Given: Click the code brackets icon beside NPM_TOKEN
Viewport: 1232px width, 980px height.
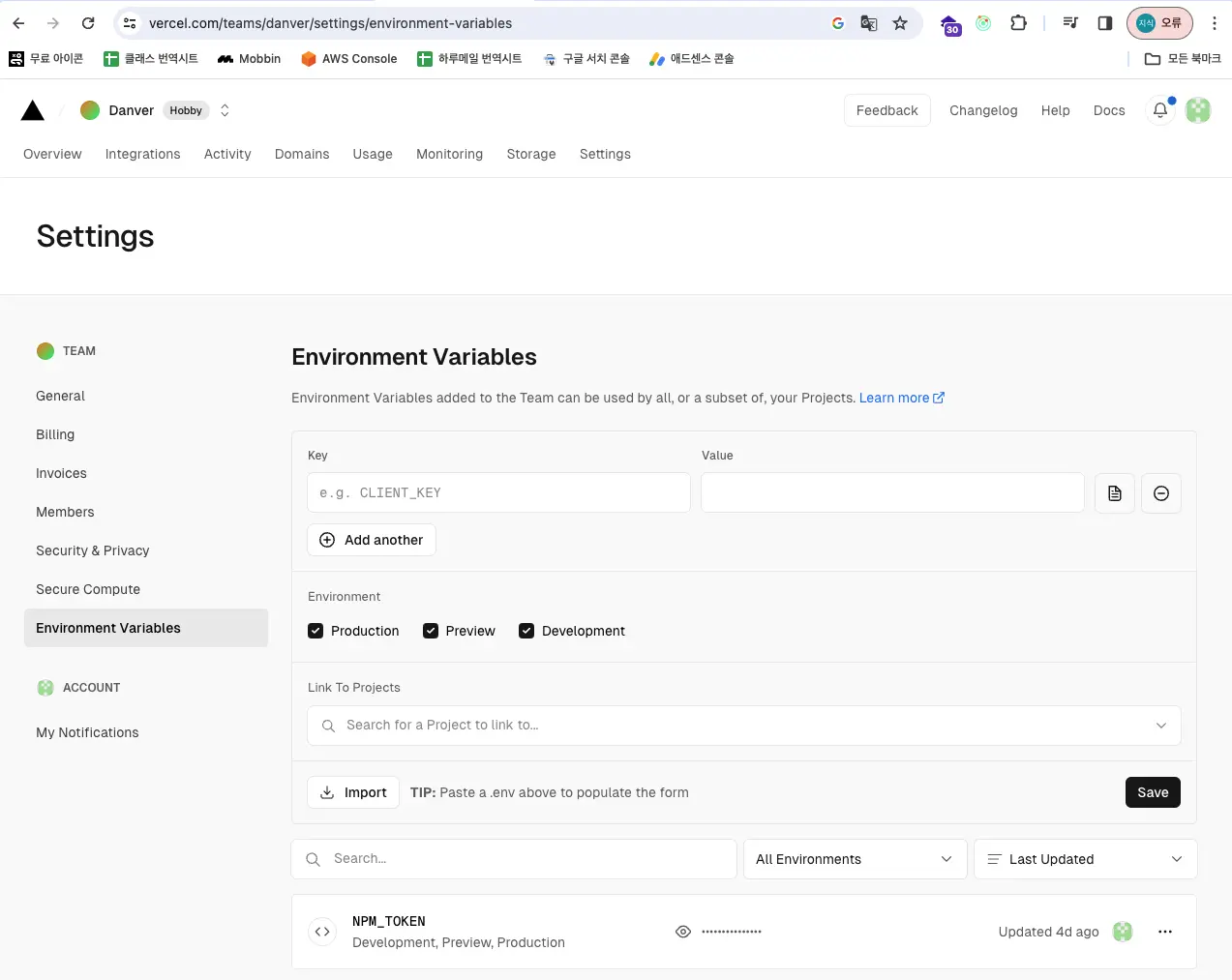Looking at the screenshot, I should [x=322, y=932].
